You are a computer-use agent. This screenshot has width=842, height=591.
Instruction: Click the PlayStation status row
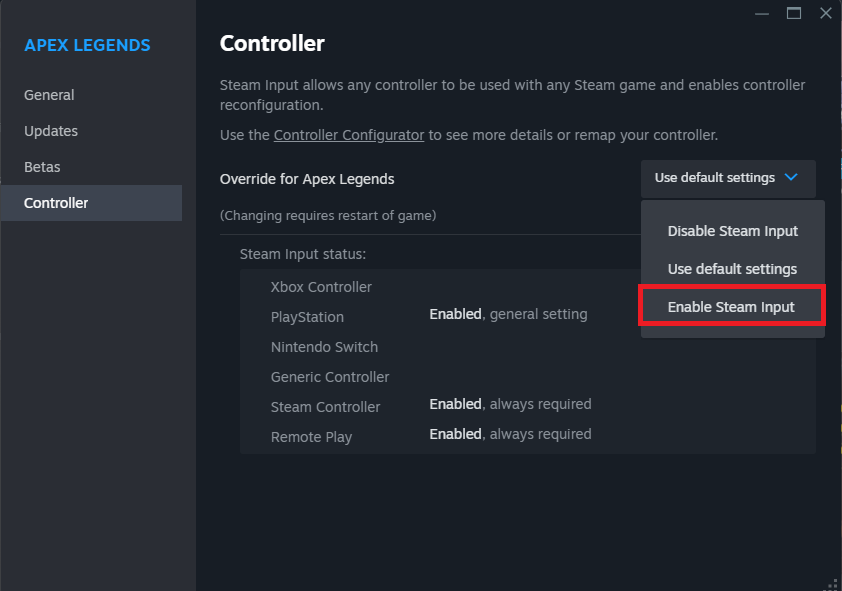pos(307,317)
